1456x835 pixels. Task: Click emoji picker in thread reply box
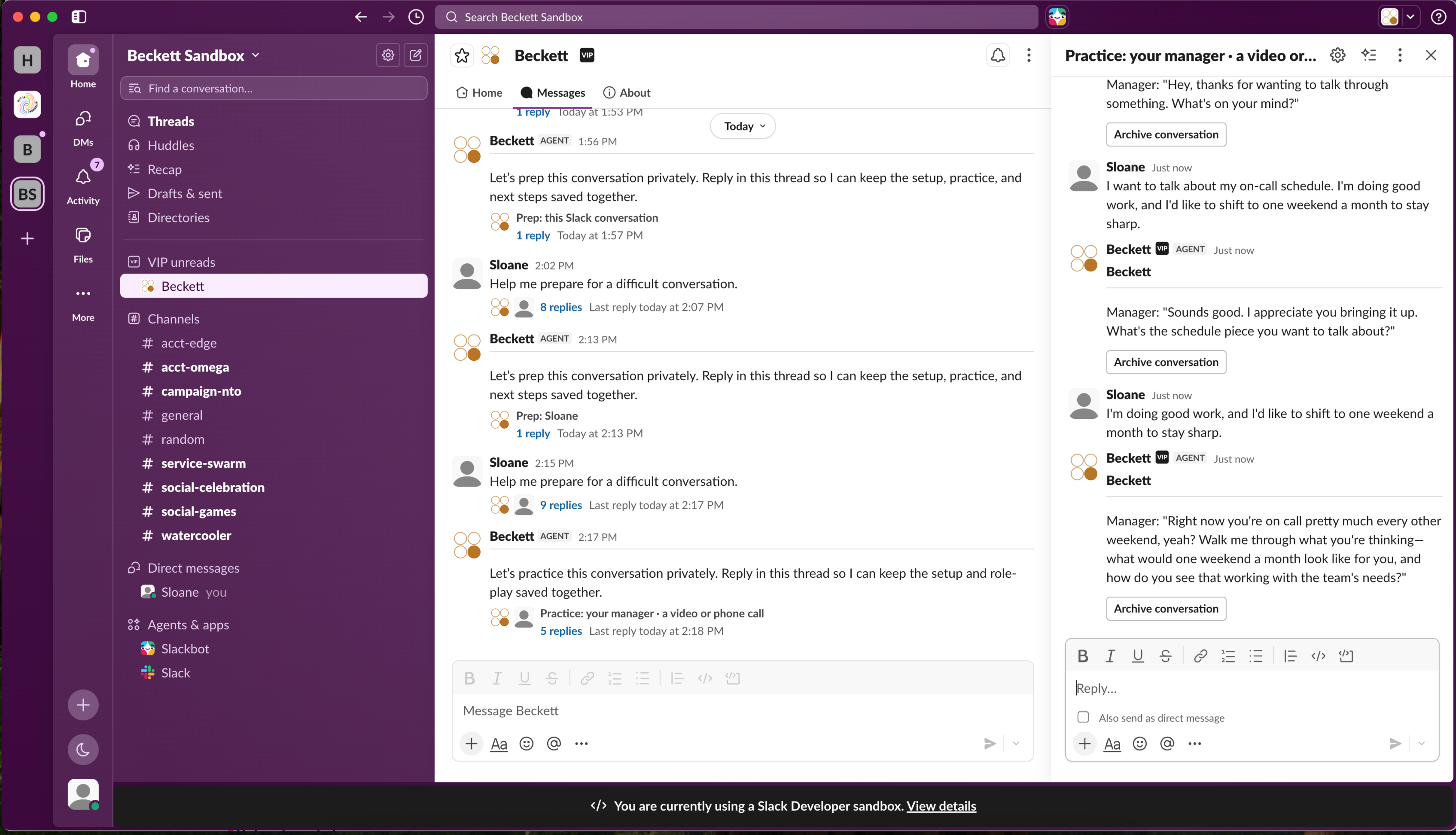1139,744
